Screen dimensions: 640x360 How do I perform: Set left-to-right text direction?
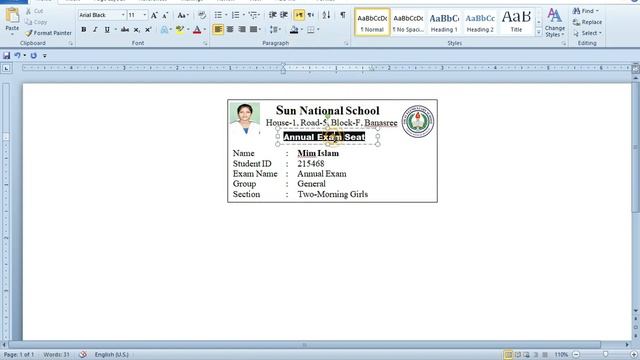tap(299, 16)
